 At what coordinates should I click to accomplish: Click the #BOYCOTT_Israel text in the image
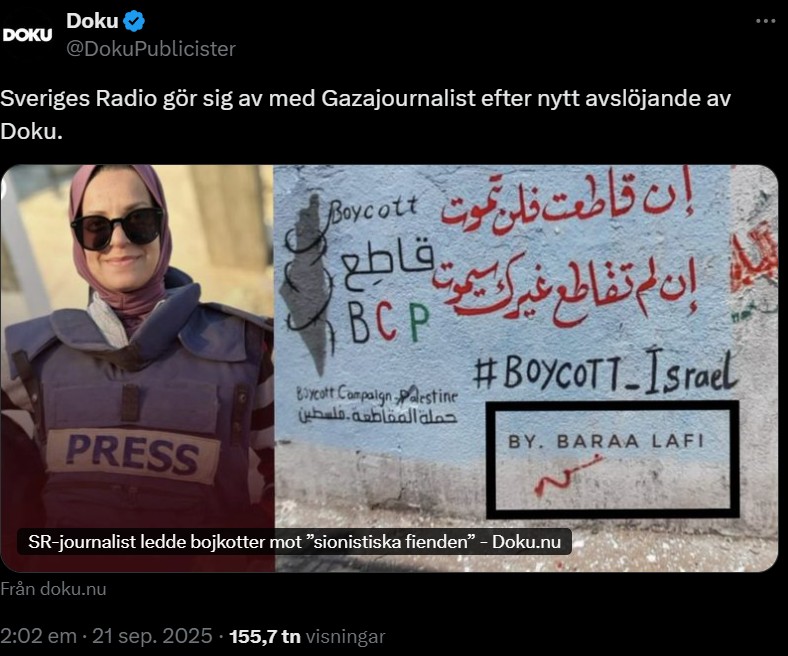pos(605,371)
